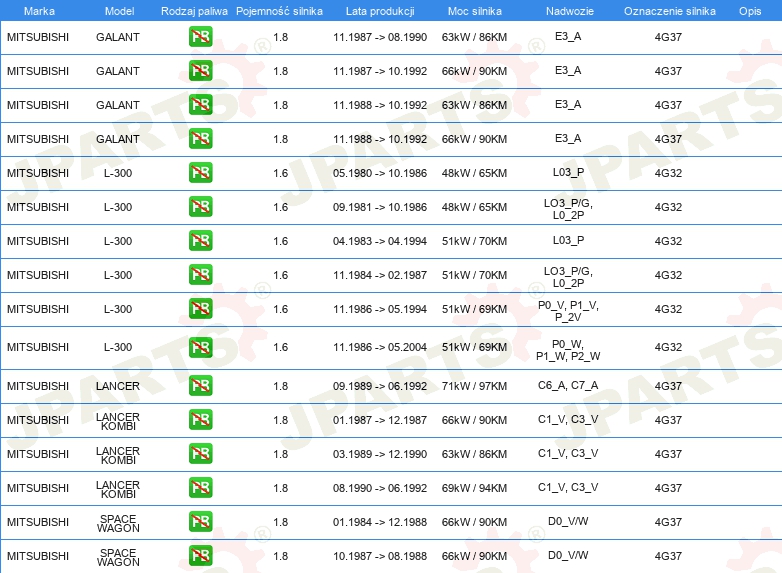Click SPACE WAGON model in 10.1987 row
782x573 pixels.
(x=118, y=558)
